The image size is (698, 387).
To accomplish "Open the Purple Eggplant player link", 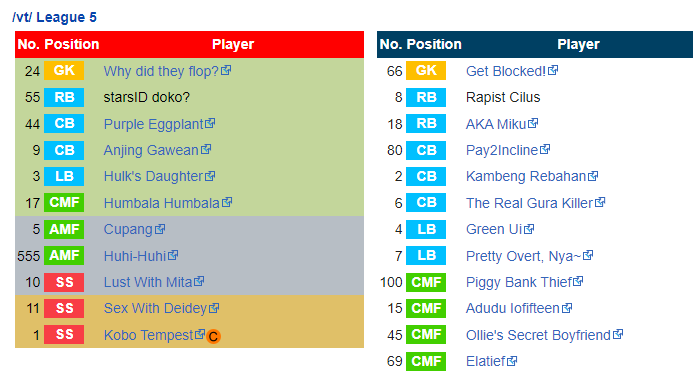I will click(x=154, y=124).
